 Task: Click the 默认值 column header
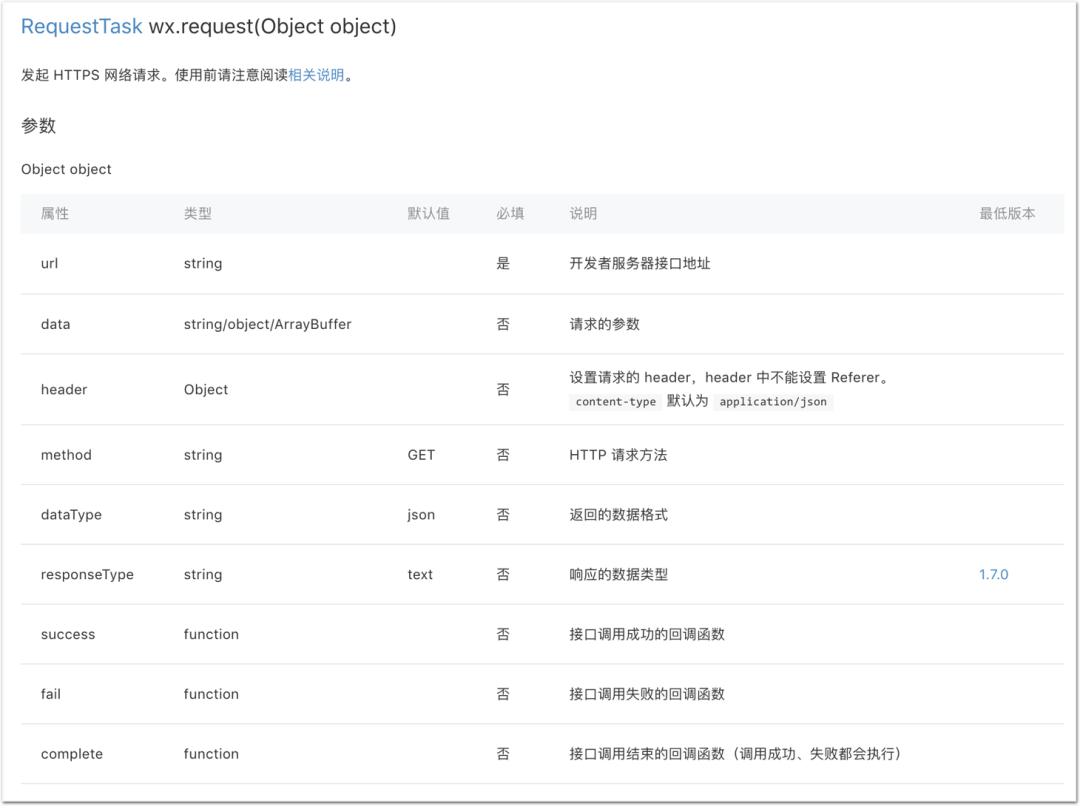point(429,213)
